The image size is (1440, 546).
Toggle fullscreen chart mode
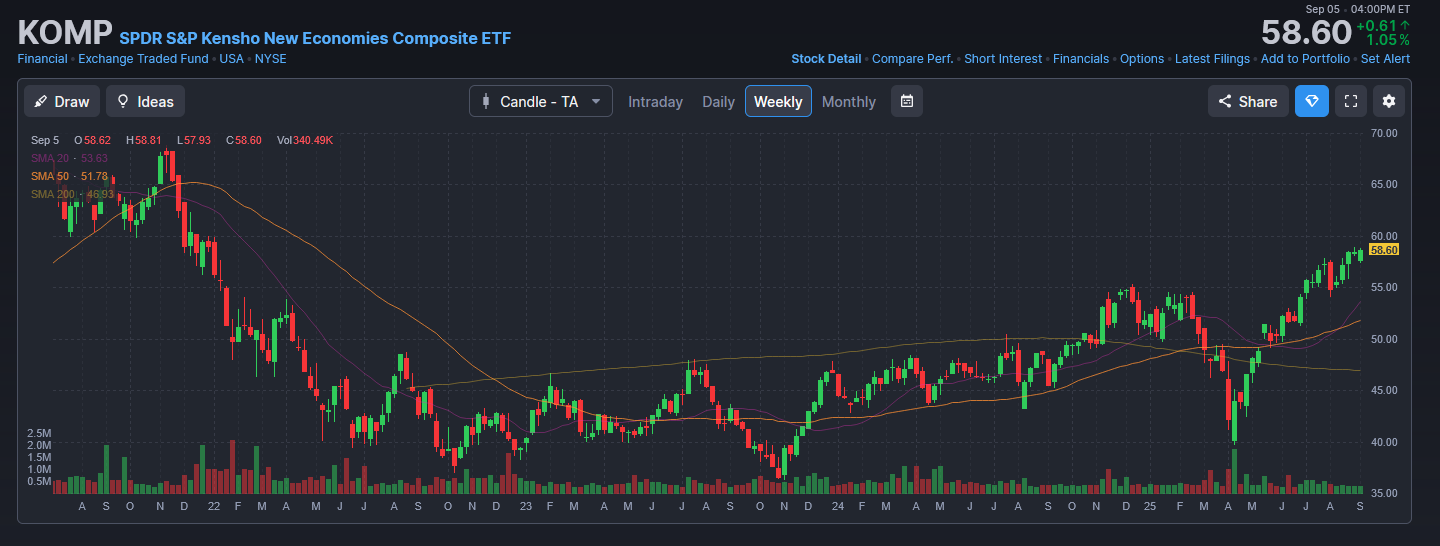tap(1350, 101)
